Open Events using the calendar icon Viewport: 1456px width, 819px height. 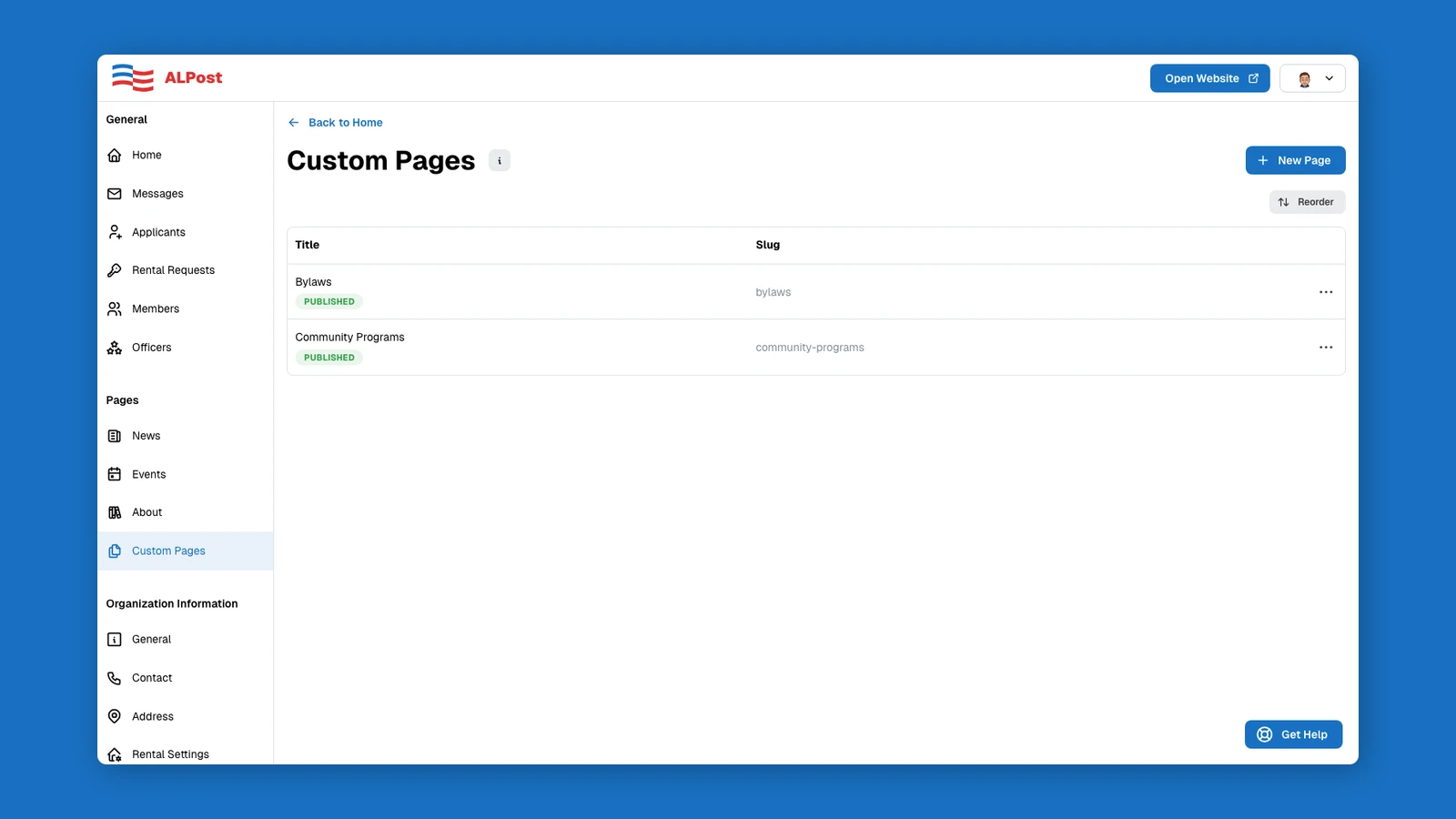(x=115, y=473)
